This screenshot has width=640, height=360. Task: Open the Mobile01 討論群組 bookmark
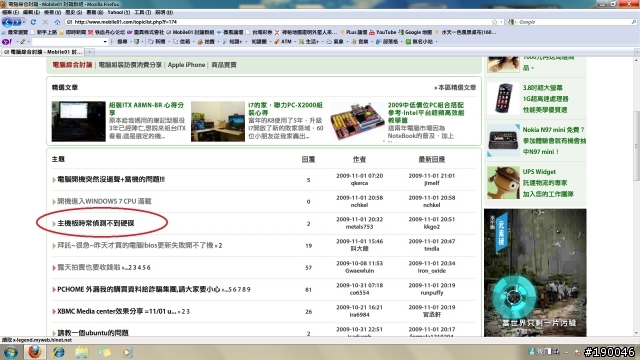click(190, 32)
